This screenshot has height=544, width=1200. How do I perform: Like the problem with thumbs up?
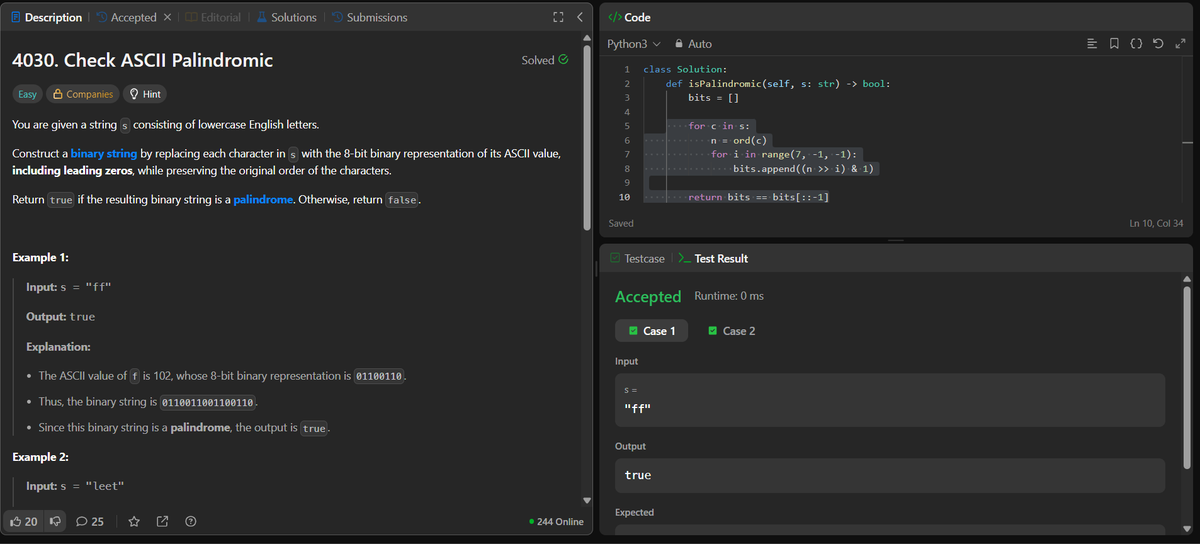tap(23, 521)
